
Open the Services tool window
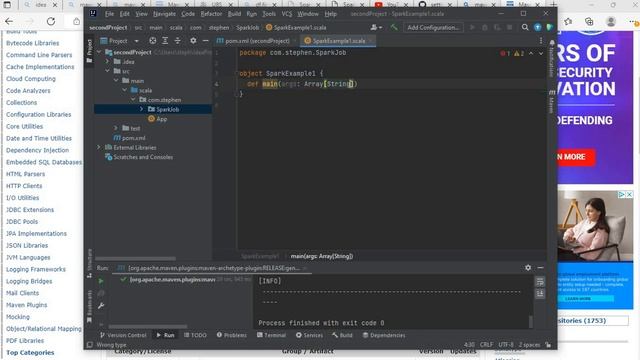pos(309,335)
